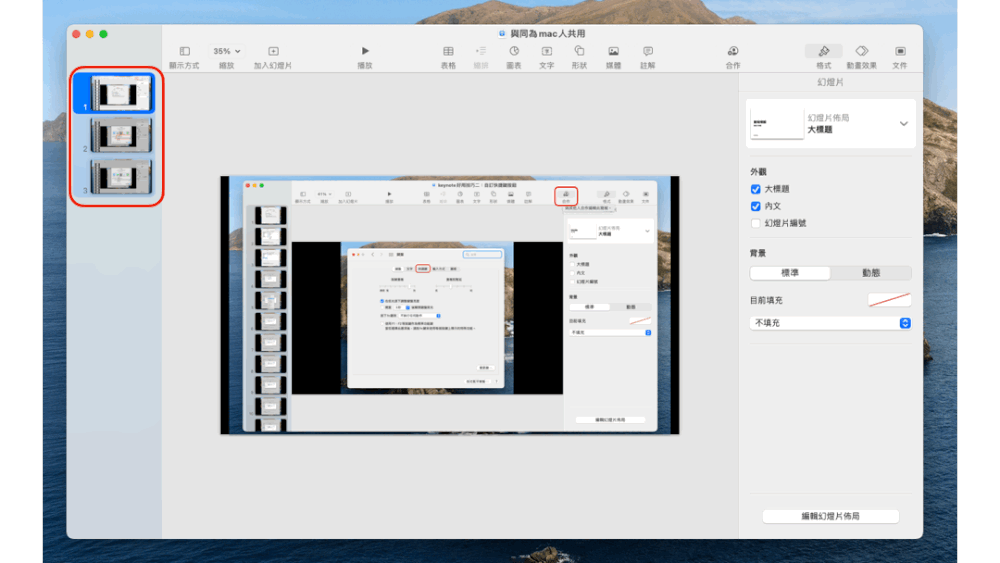Screen dimensions: 1000x563
Task: Click the 編輯幻燈片佈局 button
Action: pos(830,516)
